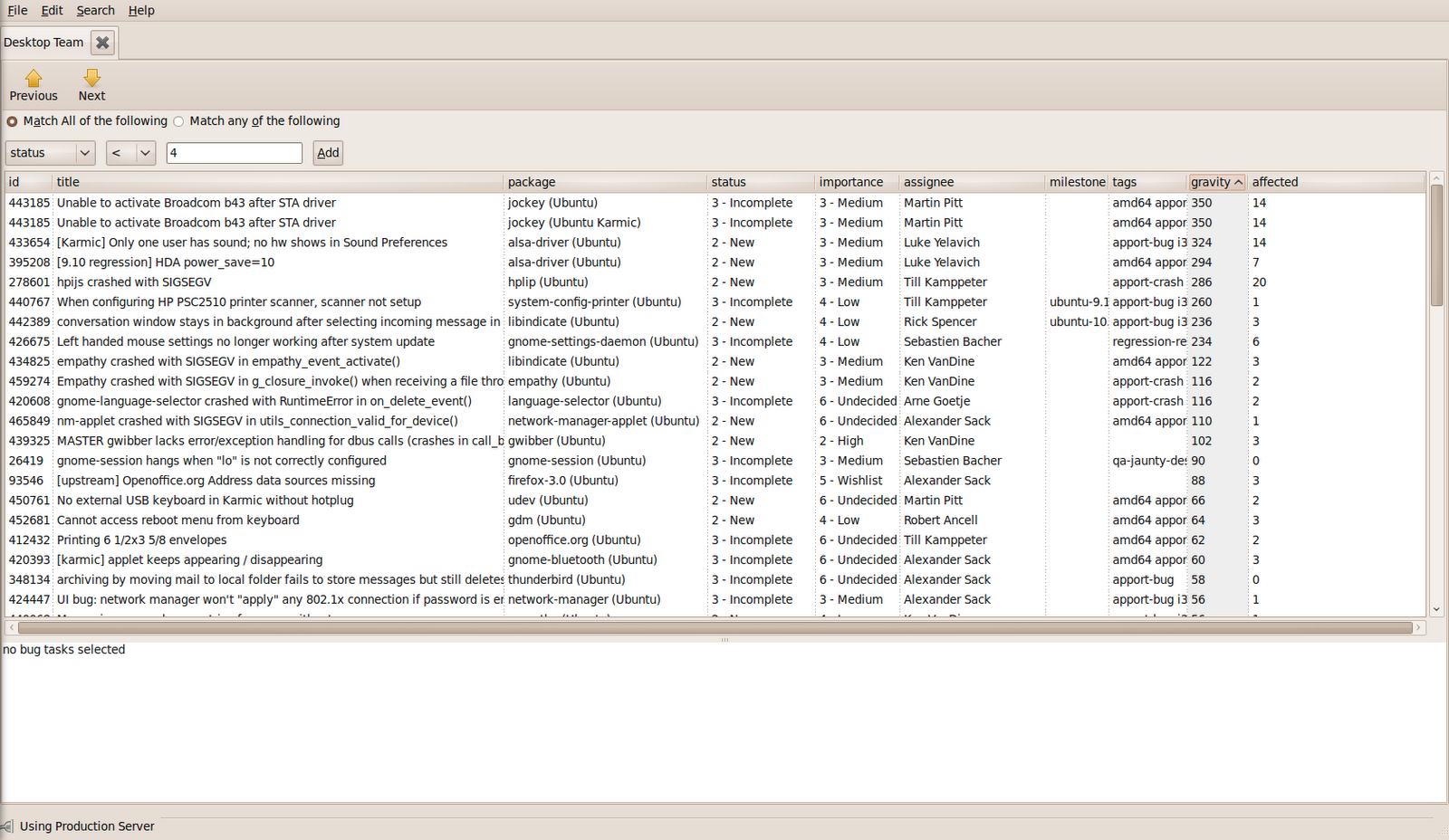Click the gravity value 324

point(1202,243)
